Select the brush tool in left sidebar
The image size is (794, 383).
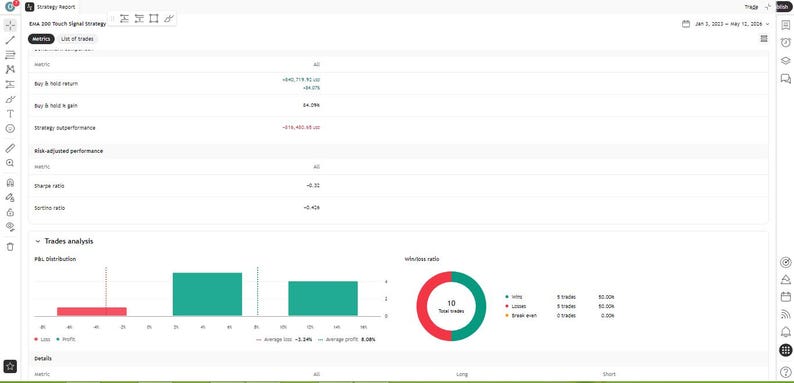(10, 99)
